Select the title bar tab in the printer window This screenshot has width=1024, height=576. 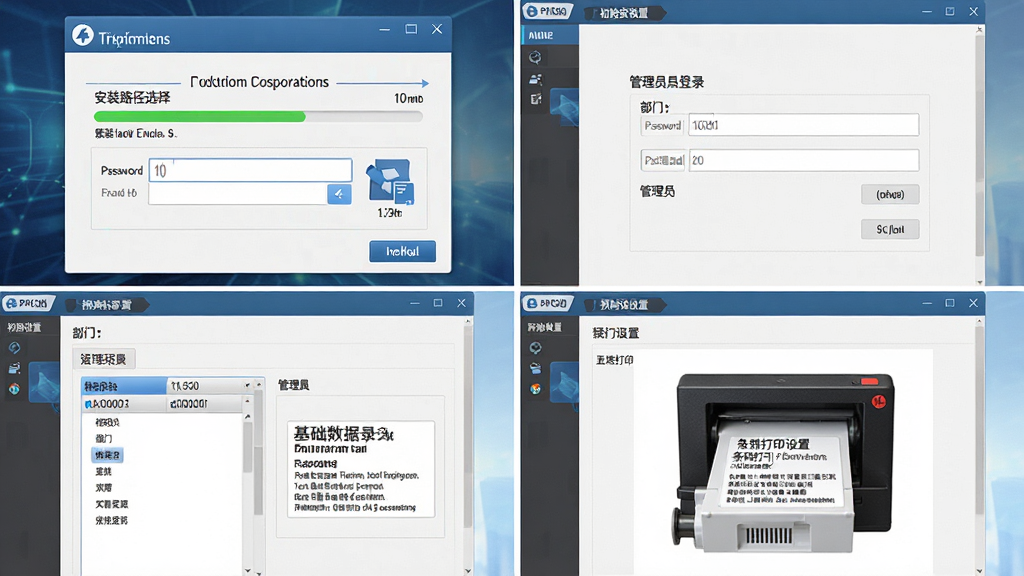(624, 304)
